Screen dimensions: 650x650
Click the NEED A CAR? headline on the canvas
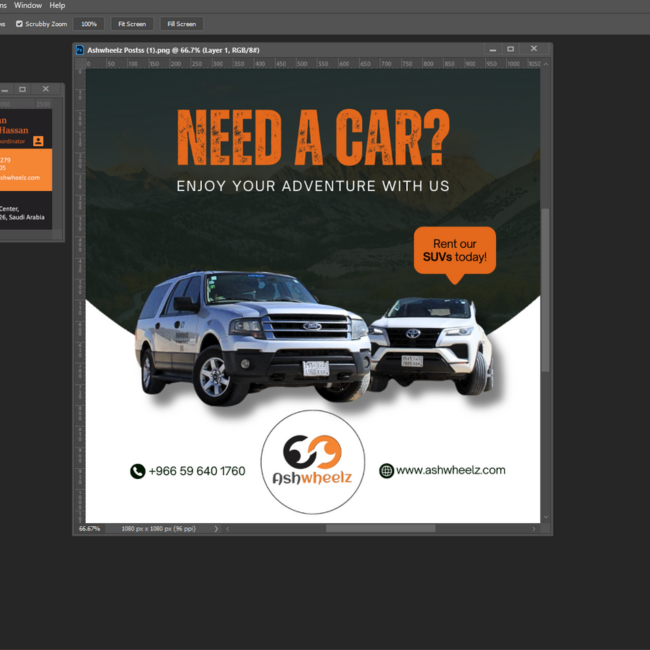[x=313, y=137]
